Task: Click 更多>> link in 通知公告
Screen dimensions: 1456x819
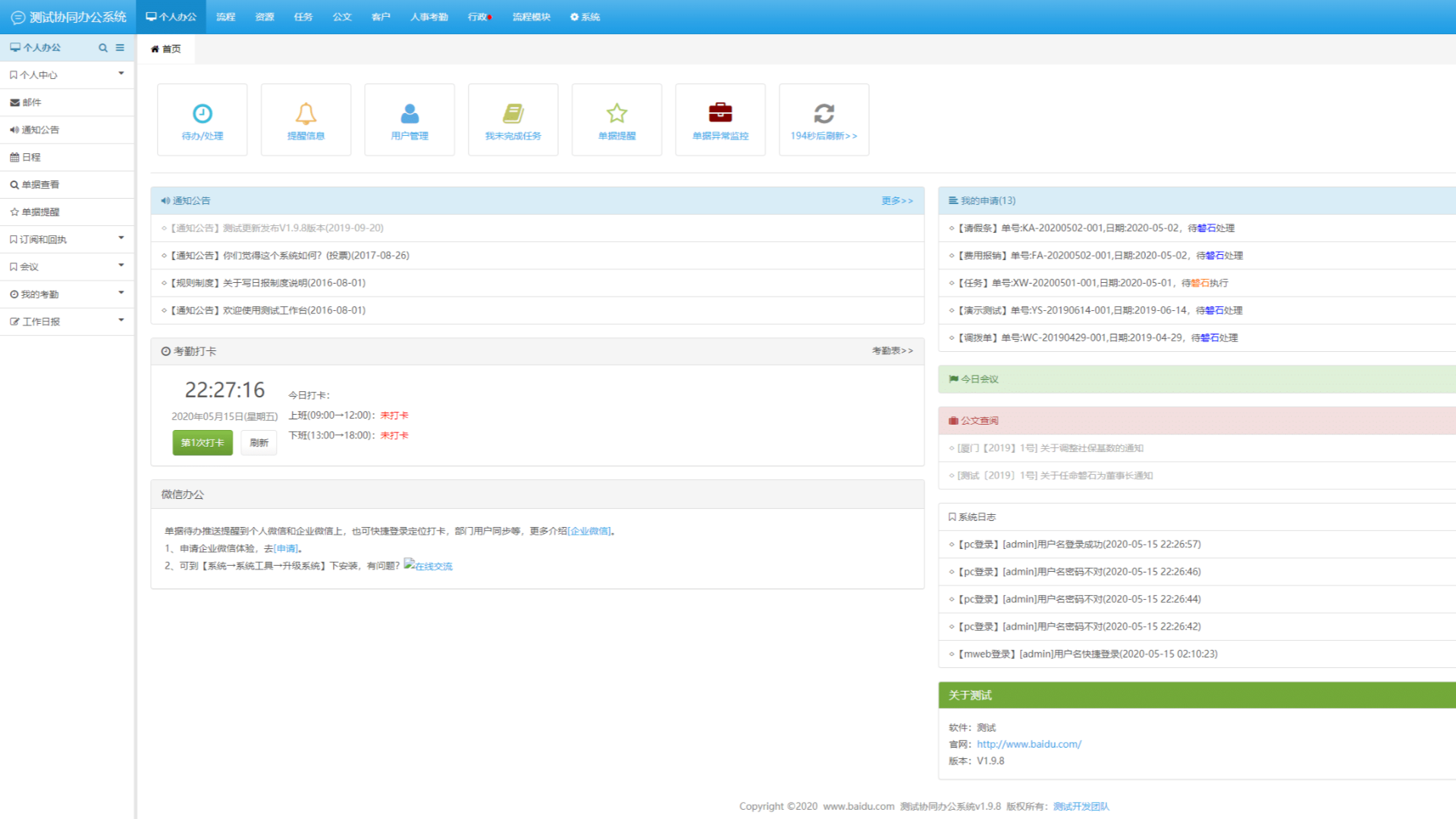Action: (x=896, y=201)
